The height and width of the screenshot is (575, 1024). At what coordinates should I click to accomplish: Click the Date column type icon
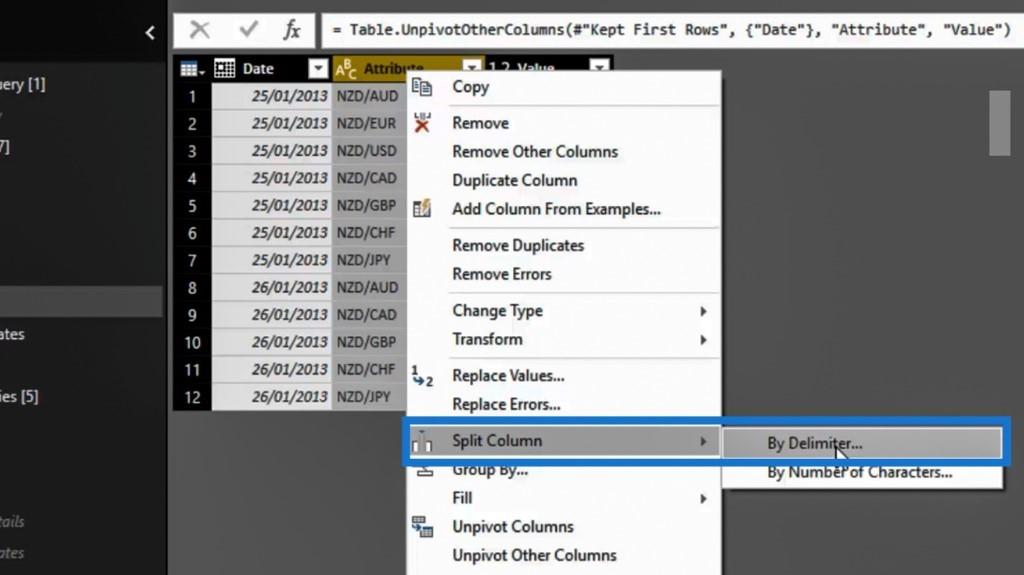pyautogui.click(x=225, y=69)
